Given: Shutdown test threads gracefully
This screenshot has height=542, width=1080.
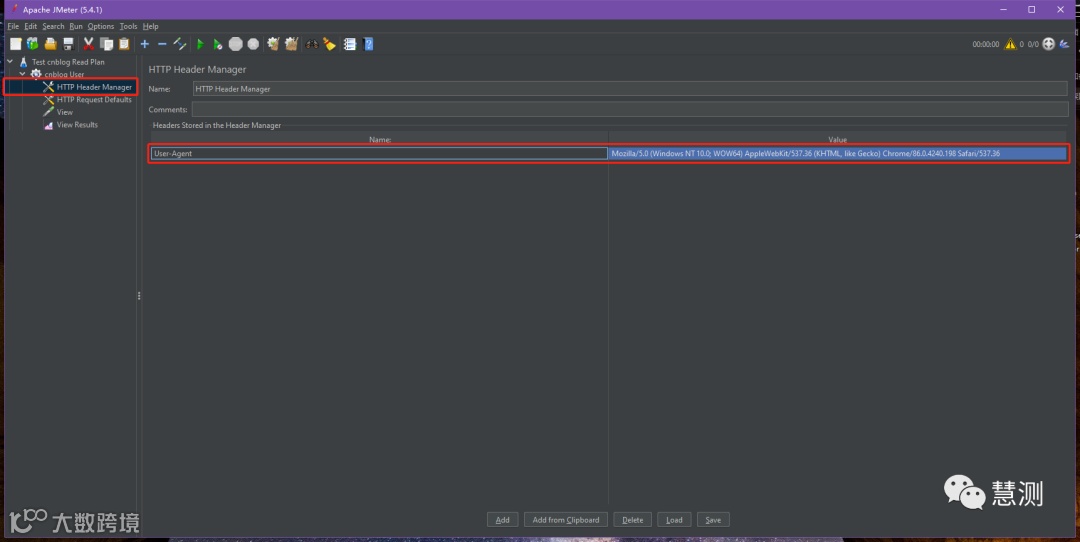Looking at the screenshot, I should click(x=253, y=44).
